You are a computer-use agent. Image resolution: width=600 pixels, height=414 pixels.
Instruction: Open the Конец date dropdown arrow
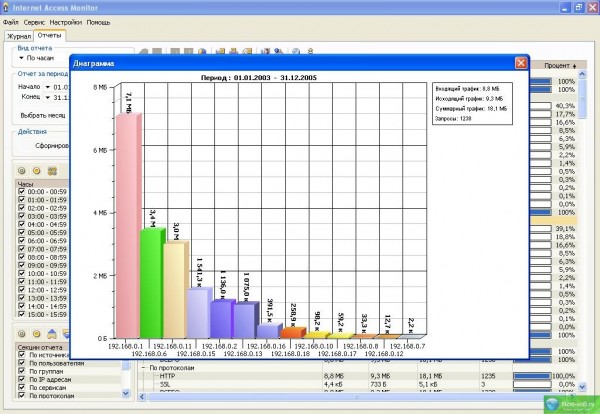click(x=47, y=98)
